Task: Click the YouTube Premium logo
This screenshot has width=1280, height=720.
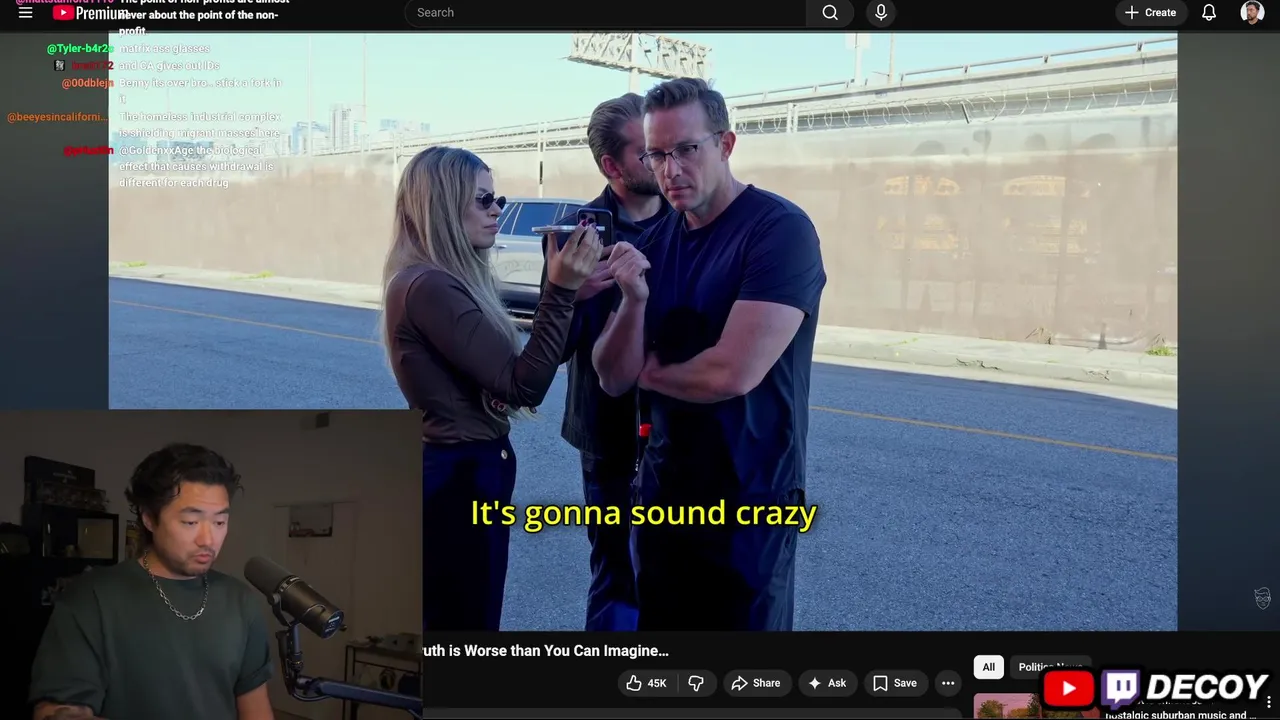Action: click(x=90, y=13)
